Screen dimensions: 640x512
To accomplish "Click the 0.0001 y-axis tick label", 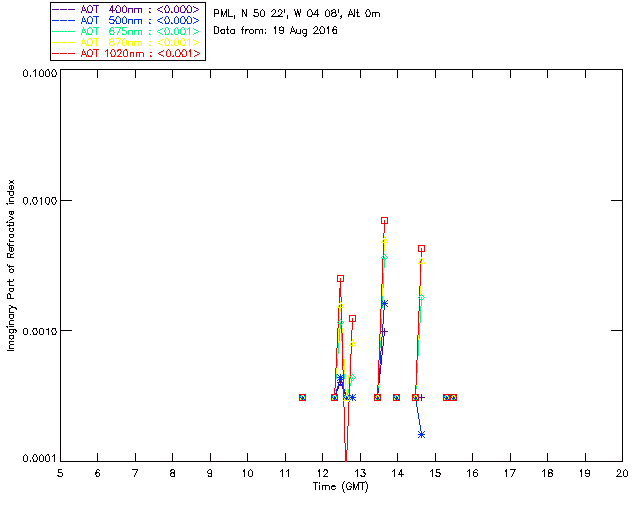I will 39,458.
